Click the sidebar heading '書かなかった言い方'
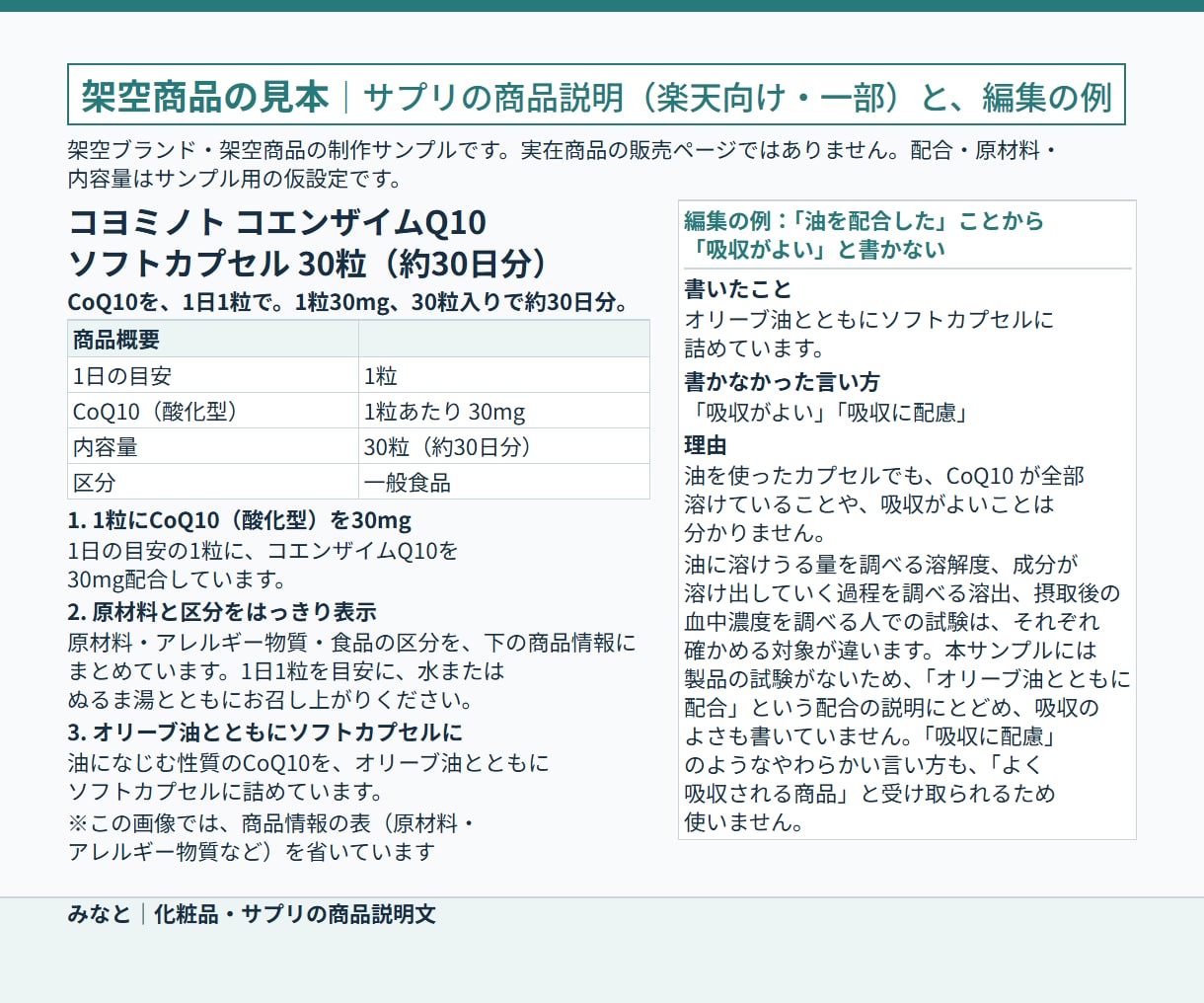This screenshot has width=1204, height=1003. click(x=782, y=382)
